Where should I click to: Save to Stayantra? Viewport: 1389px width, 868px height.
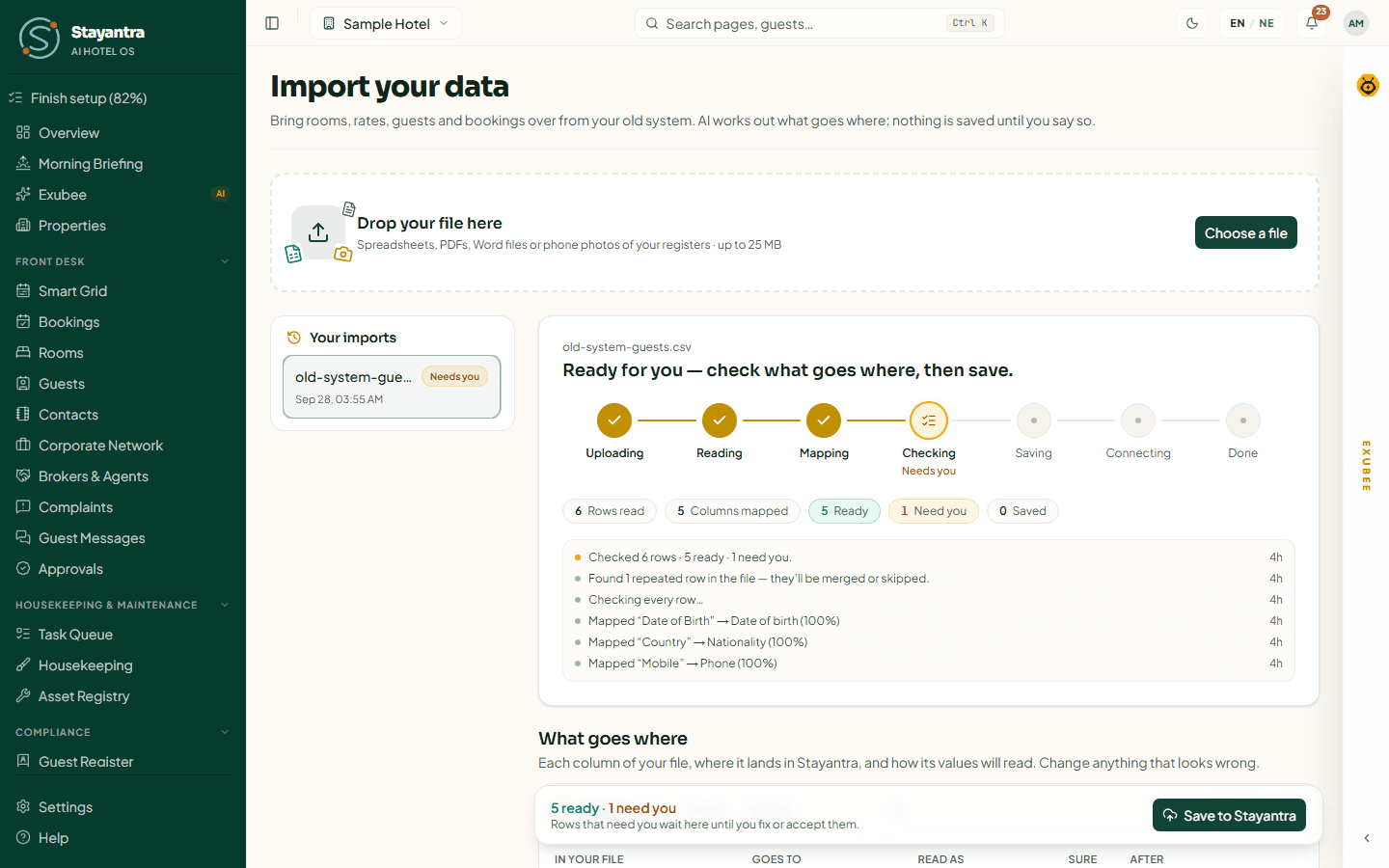[1230, 815]
